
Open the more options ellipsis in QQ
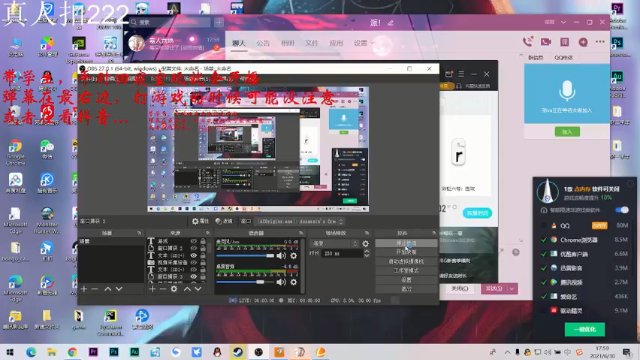(x=600, y=42)
